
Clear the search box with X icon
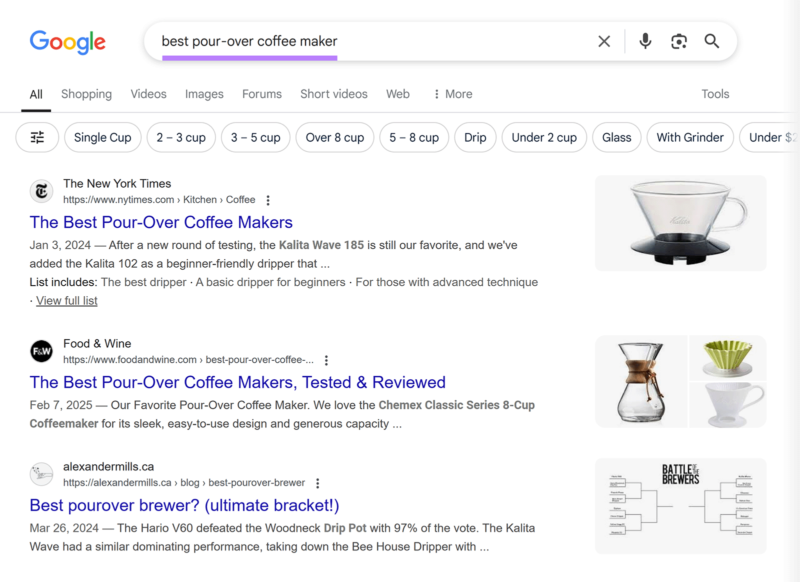[604, 41]
